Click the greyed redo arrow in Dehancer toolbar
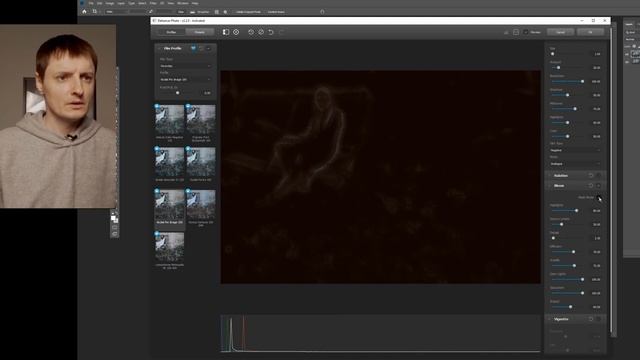 (281, 32)
